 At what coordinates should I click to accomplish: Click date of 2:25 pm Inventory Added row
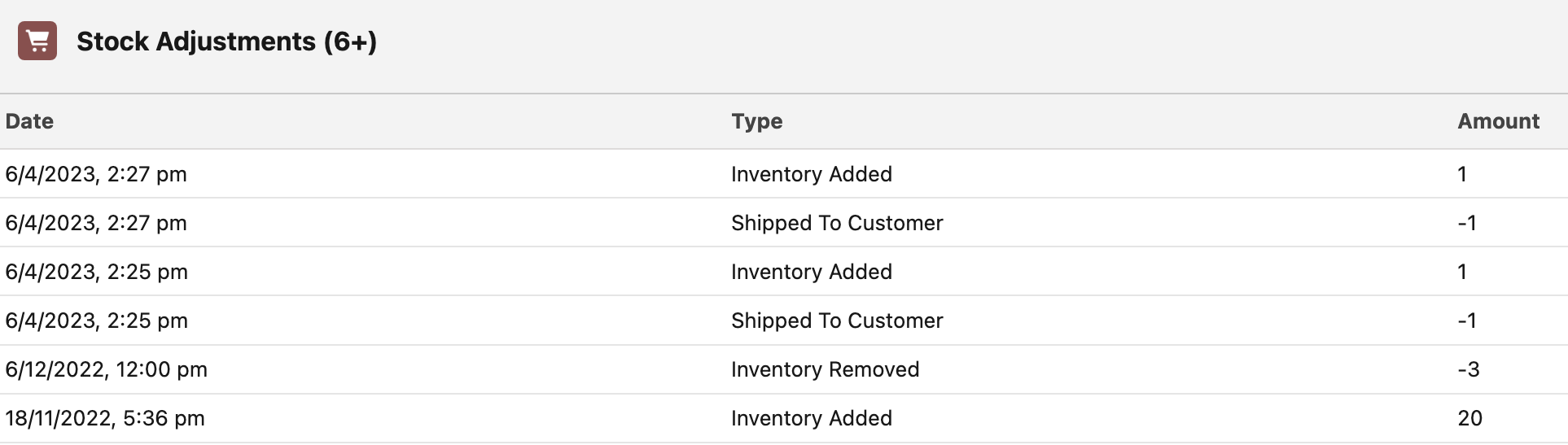click(x=96, y=272)
